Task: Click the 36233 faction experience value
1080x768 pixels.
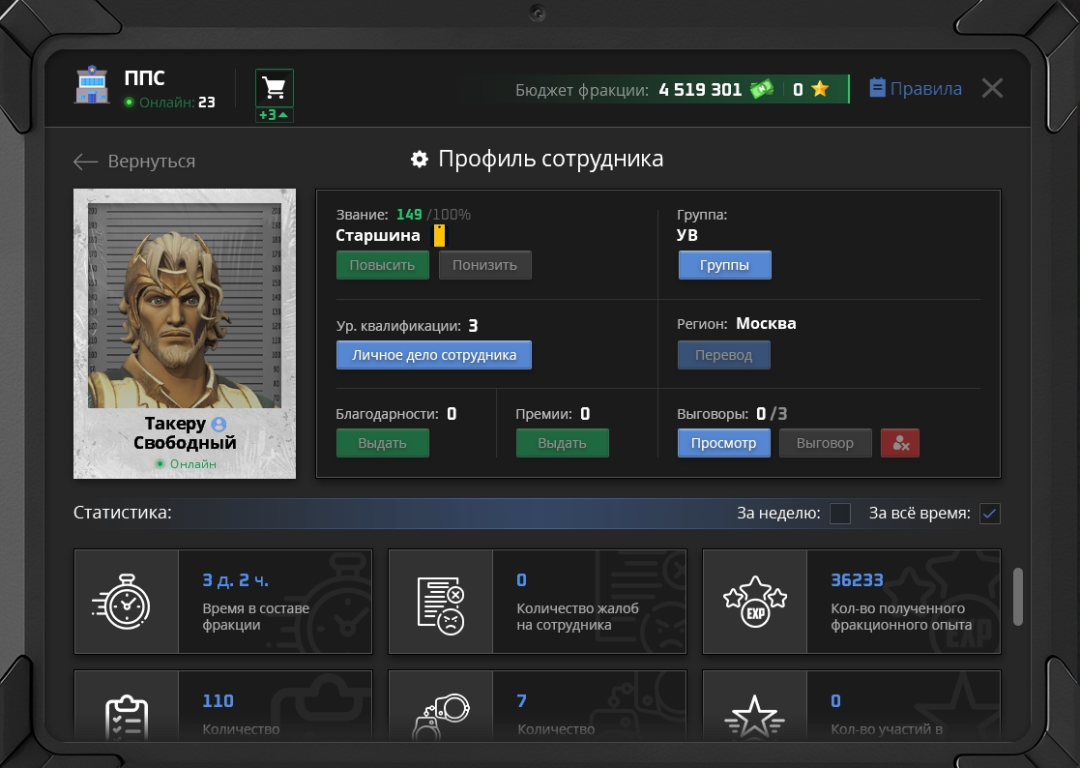Action: pyautogui.click(x=857, y=580)
